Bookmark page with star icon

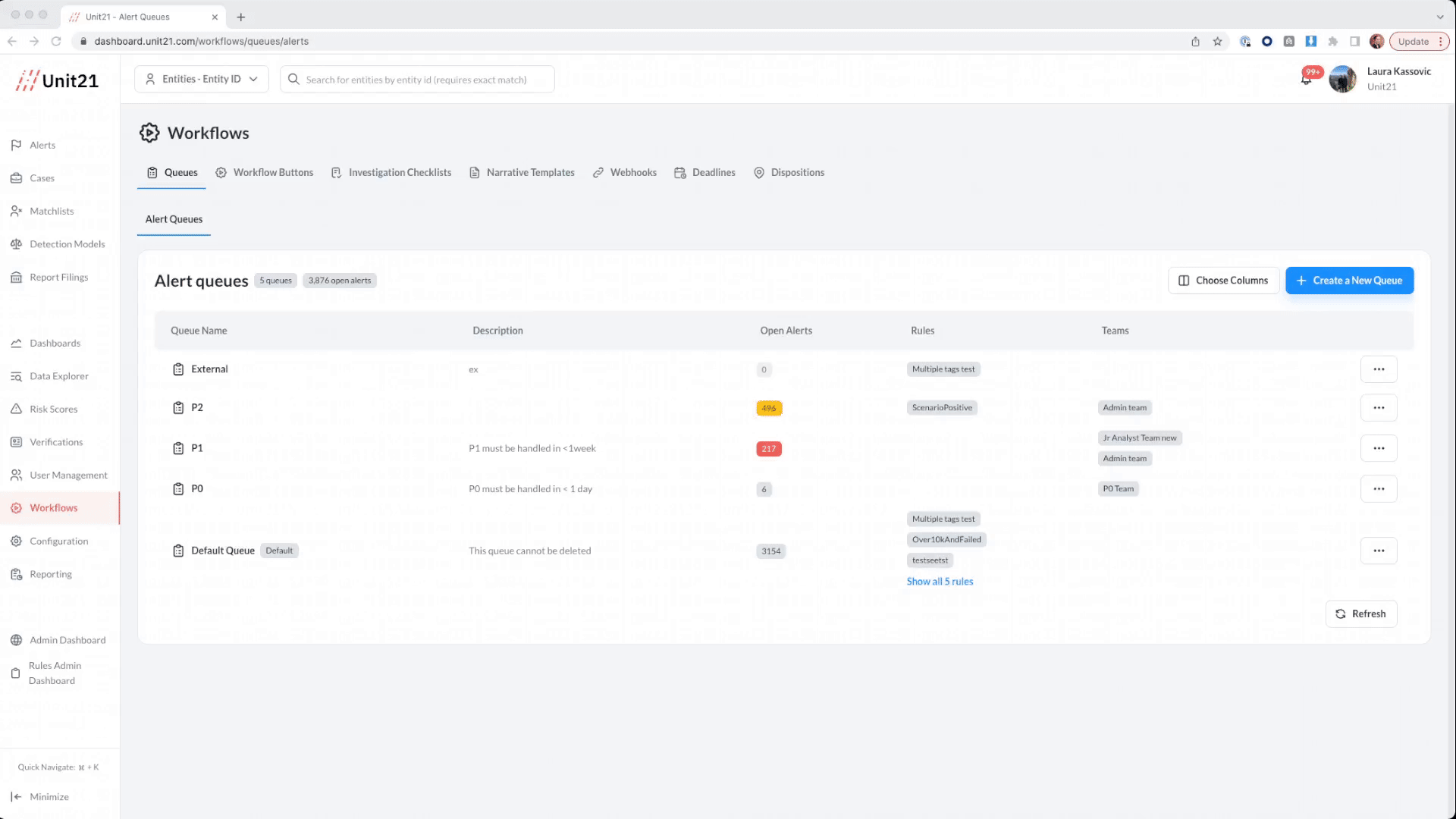pos(1218,42)
